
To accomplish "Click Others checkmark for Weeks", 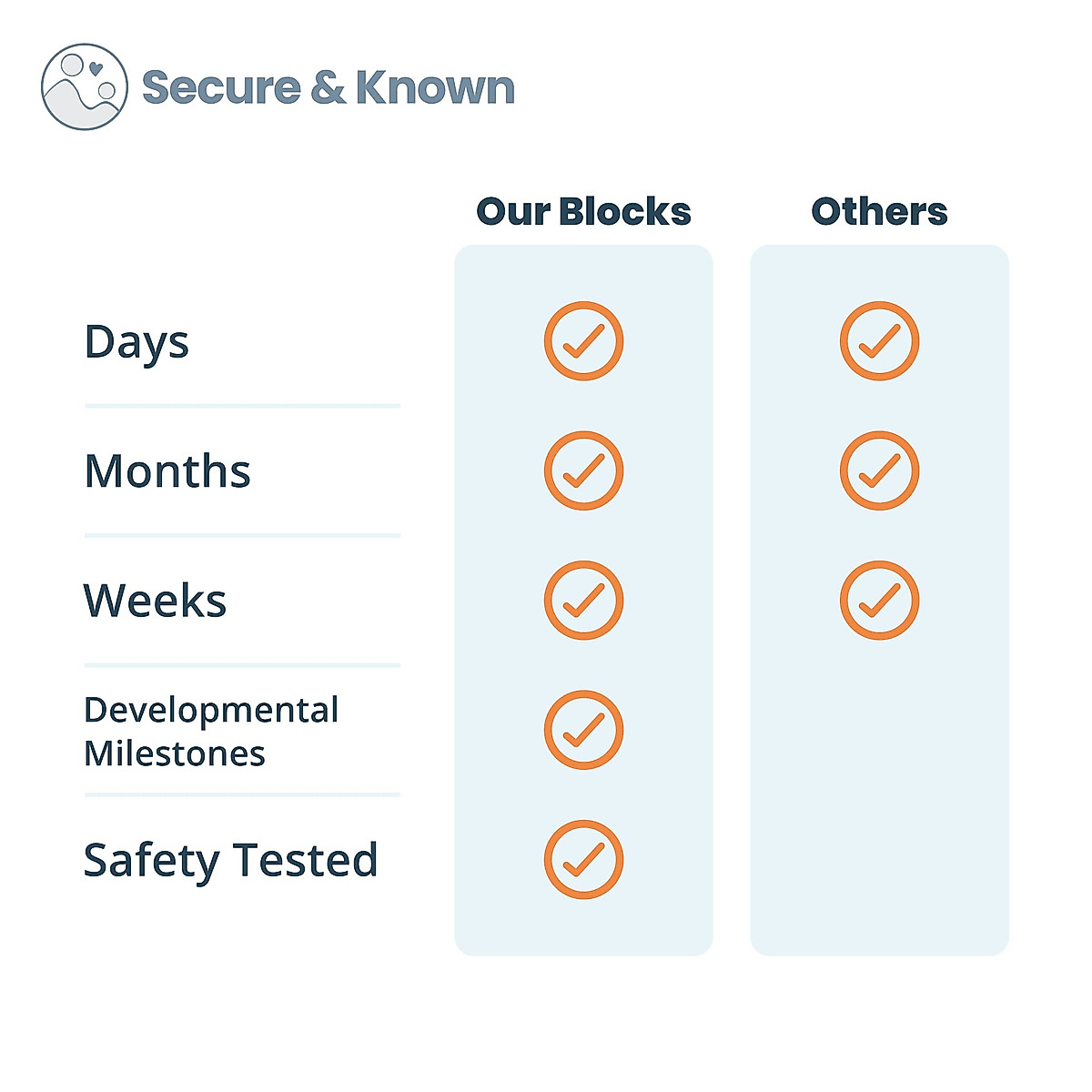I will (x=879, y=601).
